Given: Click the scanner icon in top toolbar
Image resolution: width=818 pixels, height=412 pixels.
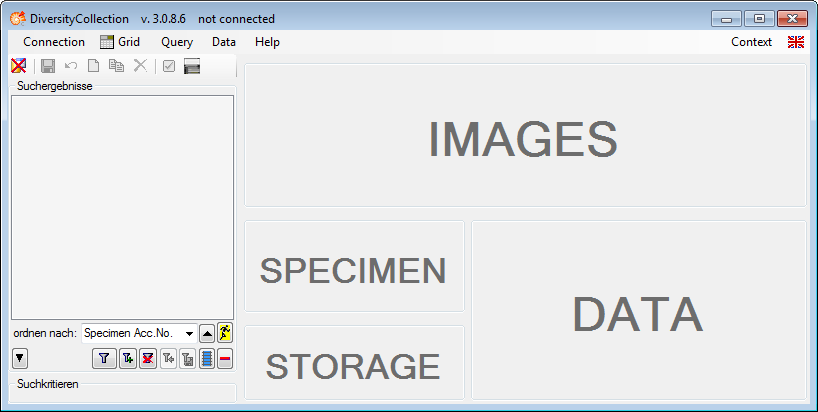Looking at the screenshot, I should coord(192,66).
